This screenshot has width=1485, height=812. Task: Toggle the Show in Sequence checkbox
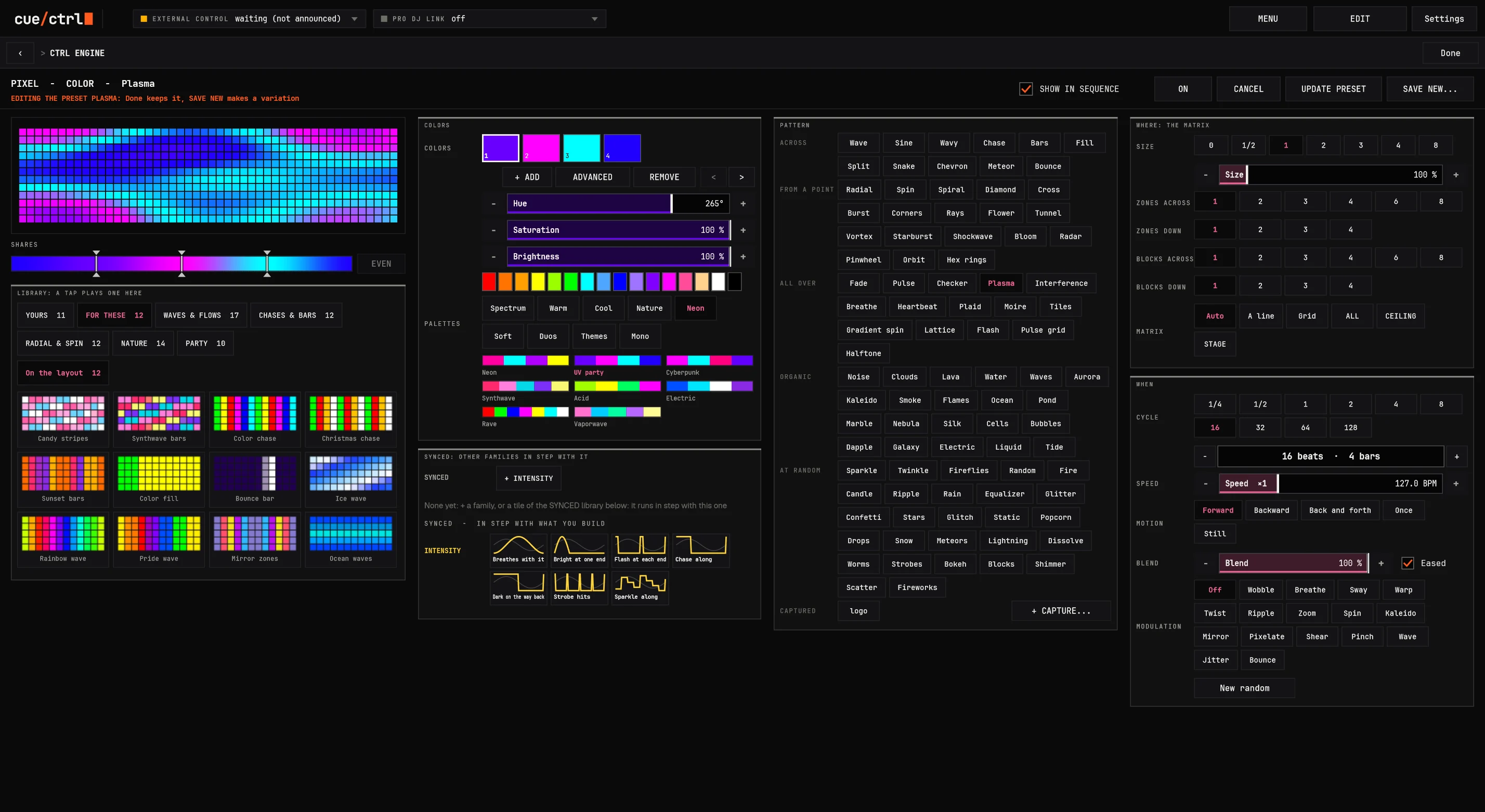pos(1025,89)
